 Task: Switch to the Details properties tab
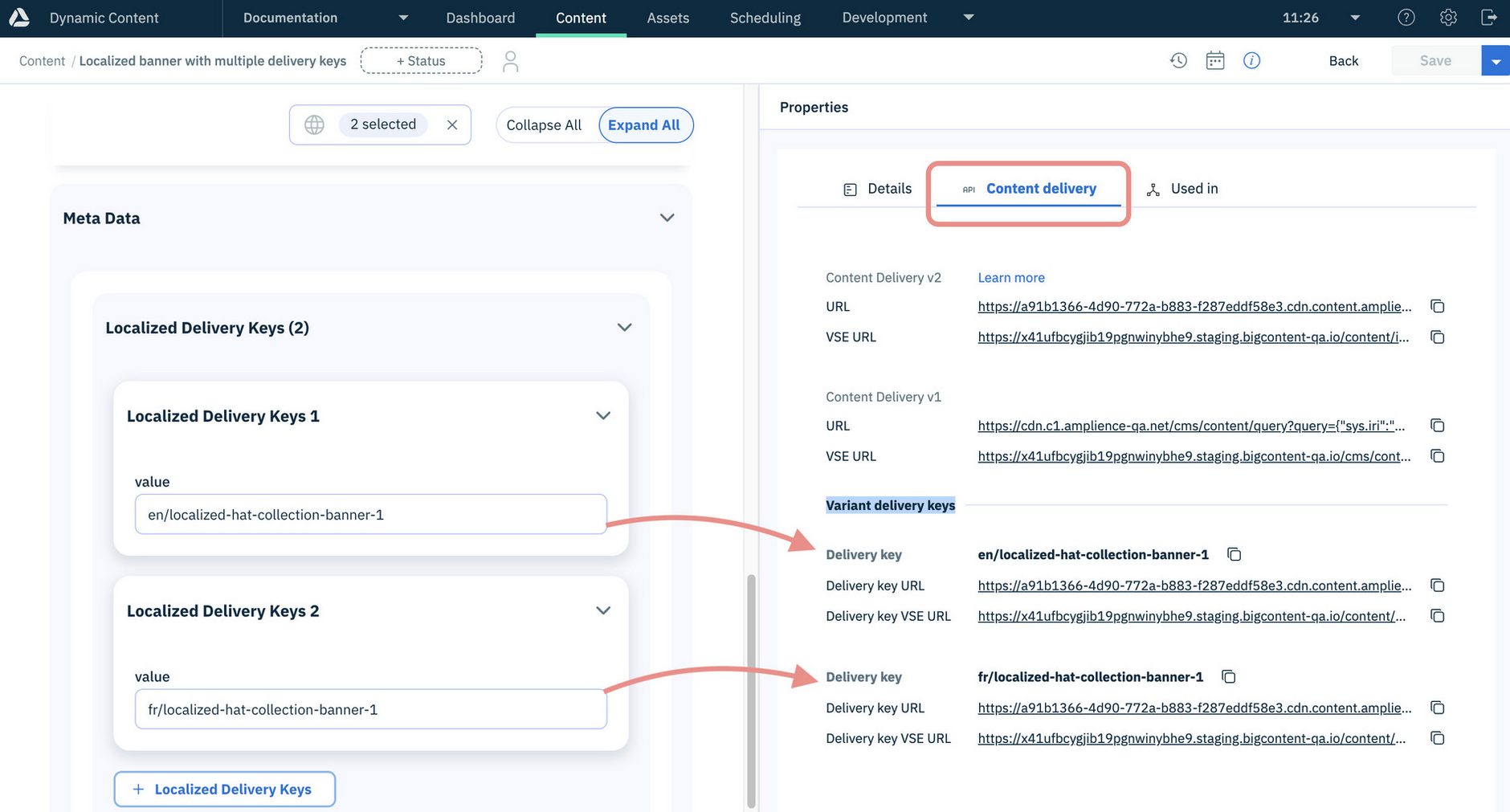click(877, 189)
